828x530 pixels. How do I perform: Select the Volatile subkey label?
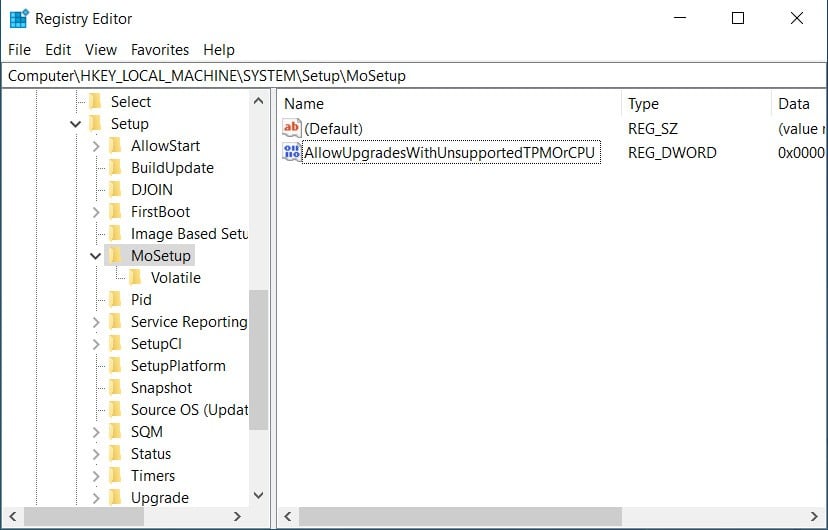[176, 278]
